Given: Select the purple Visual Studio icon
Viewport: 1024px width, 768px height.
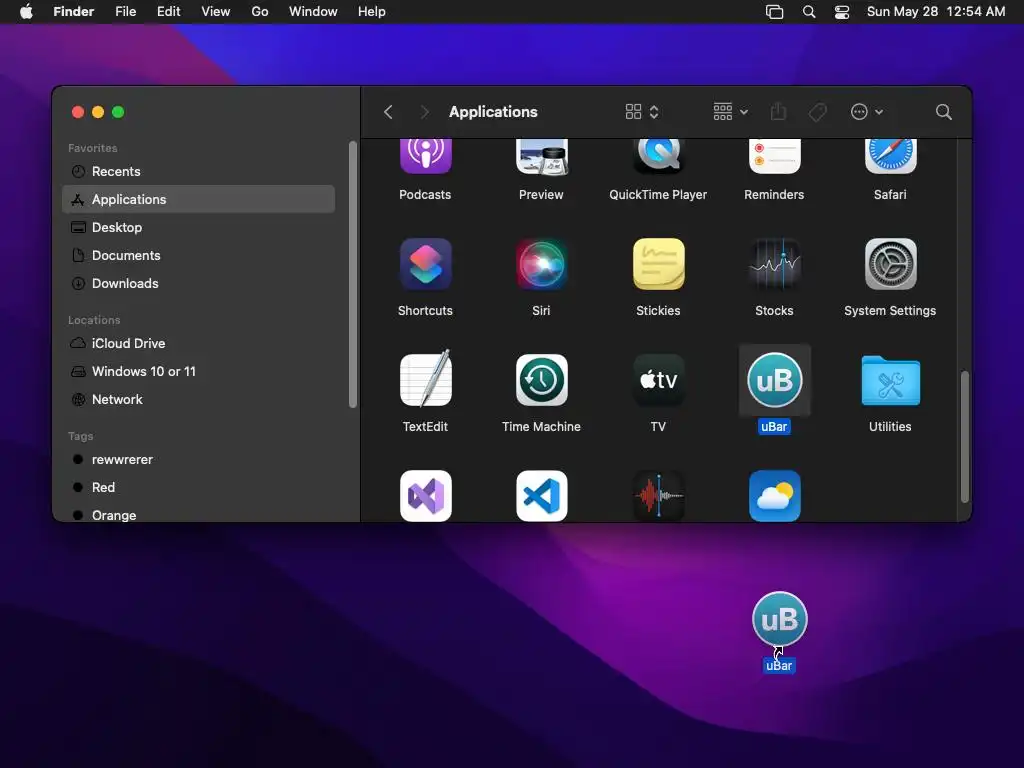Looking at the screenshot, I should (x=425, y=496).
